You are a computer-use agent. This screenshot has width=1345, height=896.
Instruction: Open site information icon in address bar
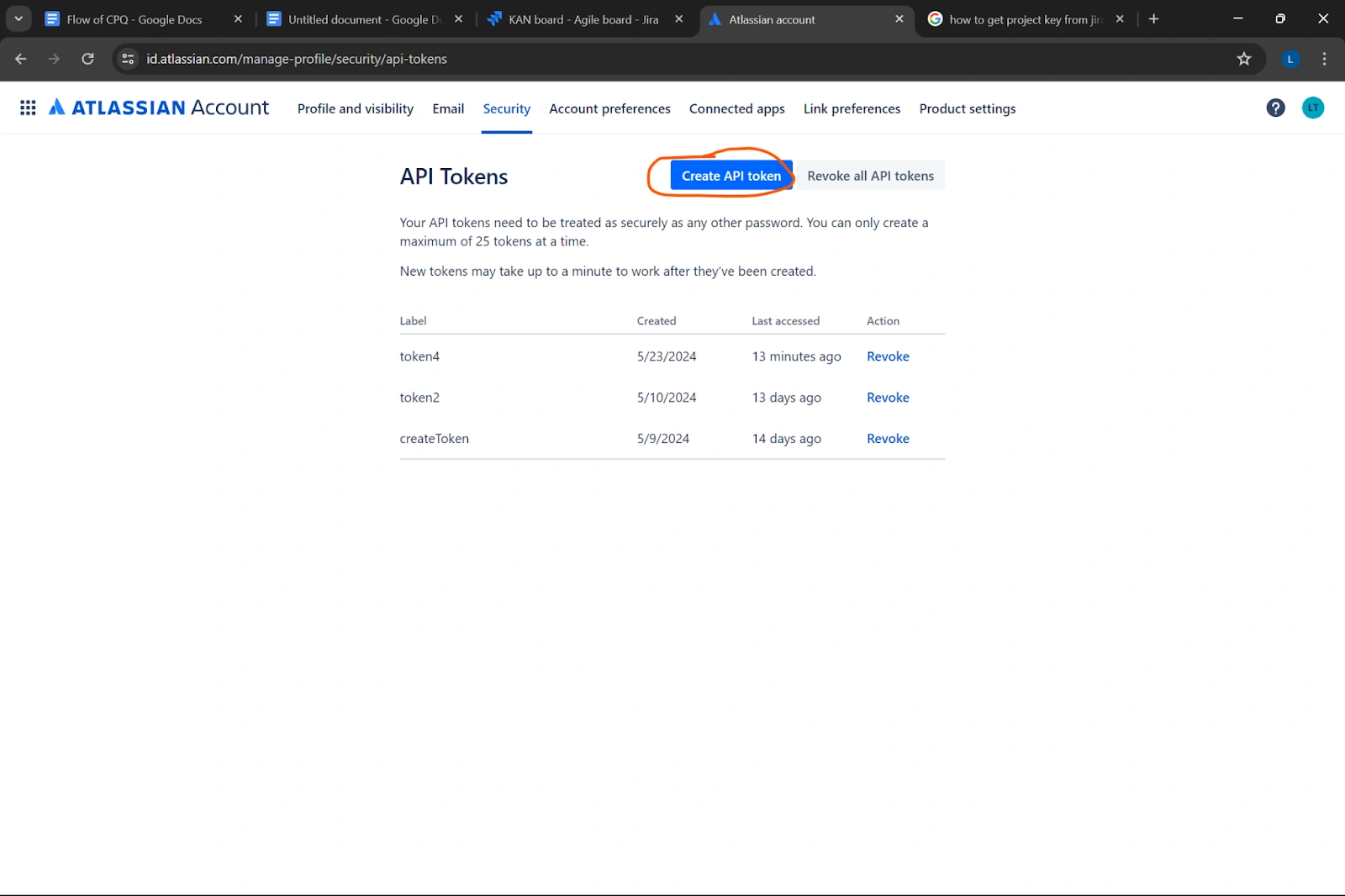[128, 59]
